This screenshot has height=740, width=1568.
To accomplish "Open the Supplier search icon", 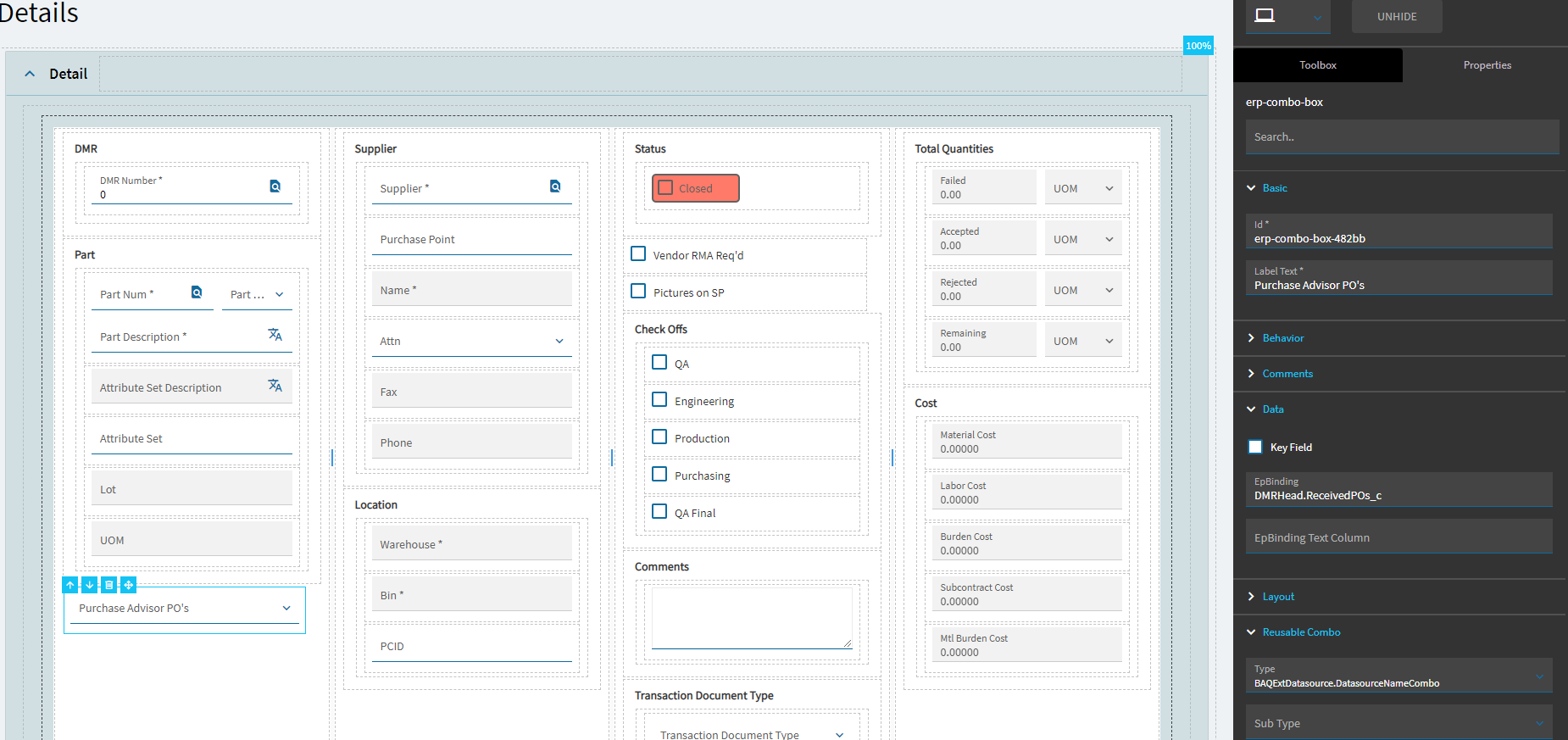I will 555,186.
